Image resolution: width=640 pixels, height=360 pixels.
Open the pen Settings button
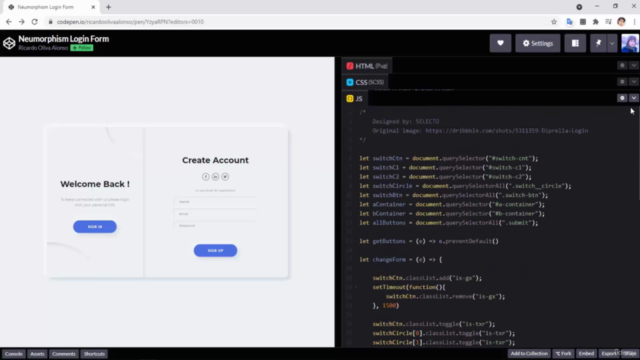(538, 43)
